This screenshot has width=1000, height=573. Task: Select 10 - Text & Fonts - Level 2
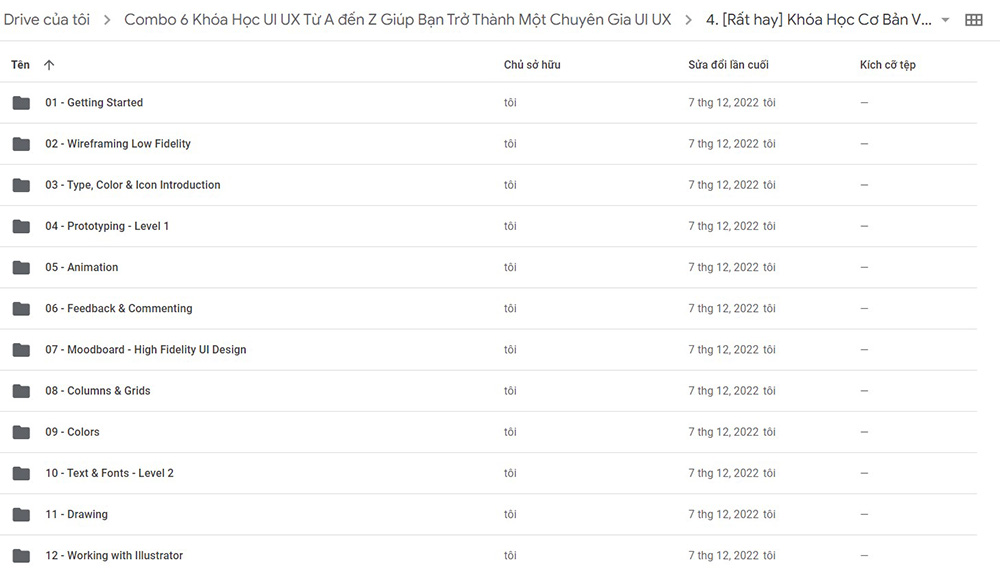(109, 473)
